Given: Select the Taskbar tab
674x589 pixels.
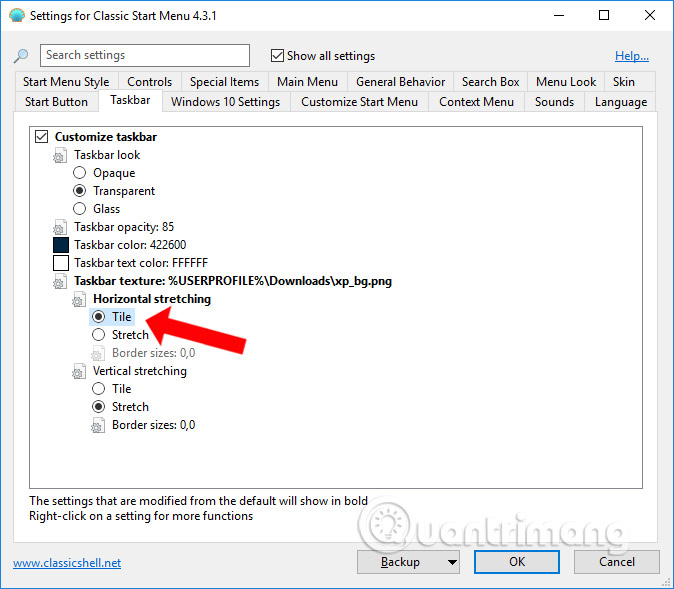Looking at the screenshot, I should (130, 101).
